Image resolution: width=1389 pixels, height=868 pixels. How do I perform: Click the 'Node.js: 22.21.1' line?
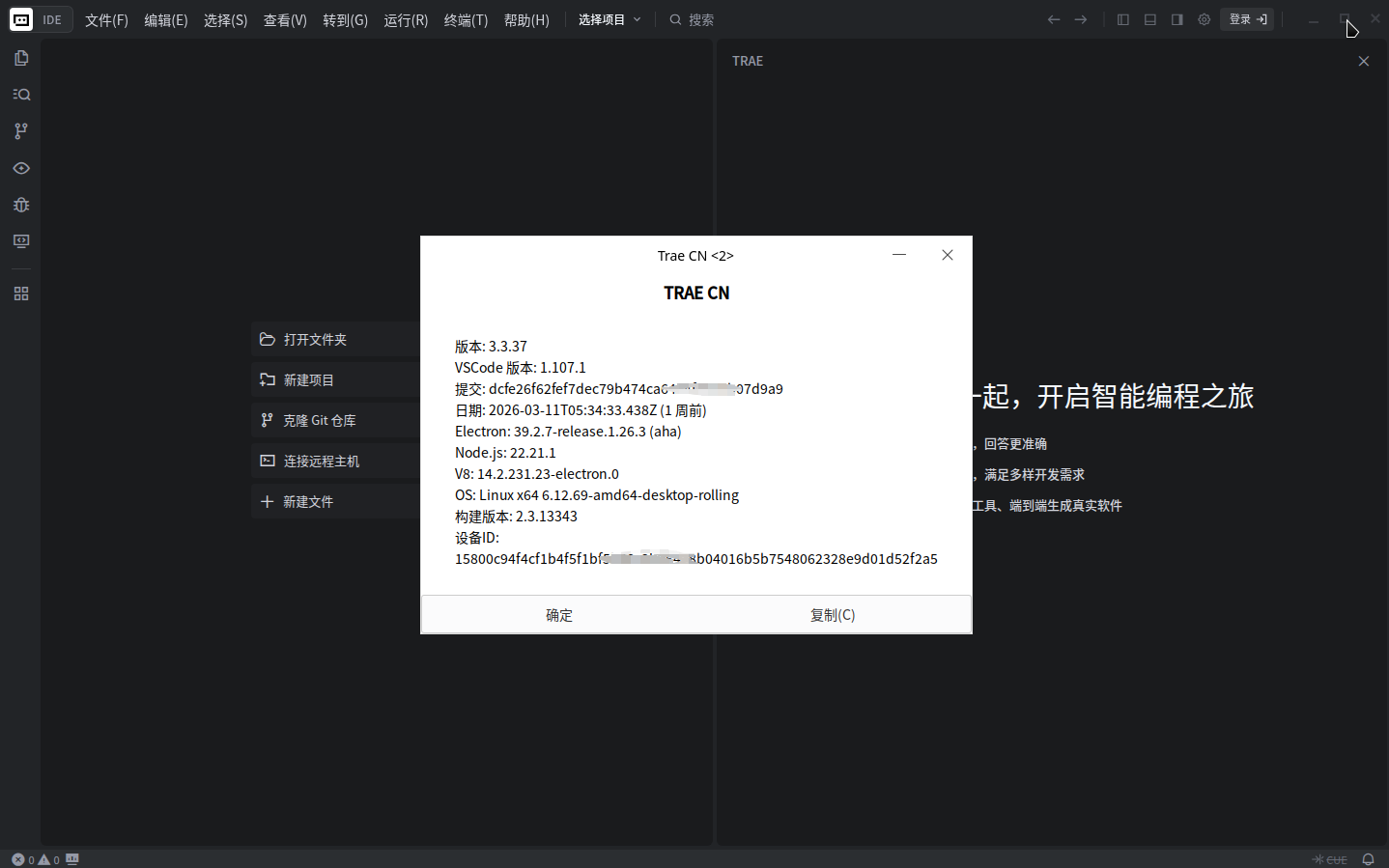(505, 453)
